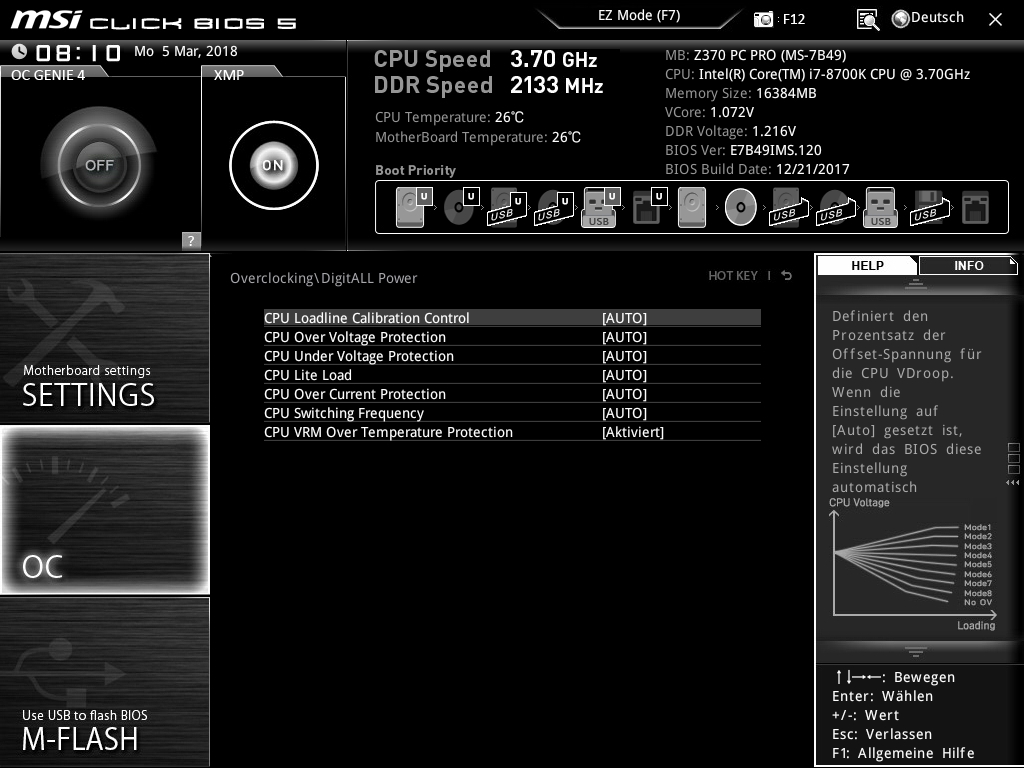The height and width of the screenshot is (768, 1024).
Task: Toggle the XMP ON button
Action: [274, 165]
